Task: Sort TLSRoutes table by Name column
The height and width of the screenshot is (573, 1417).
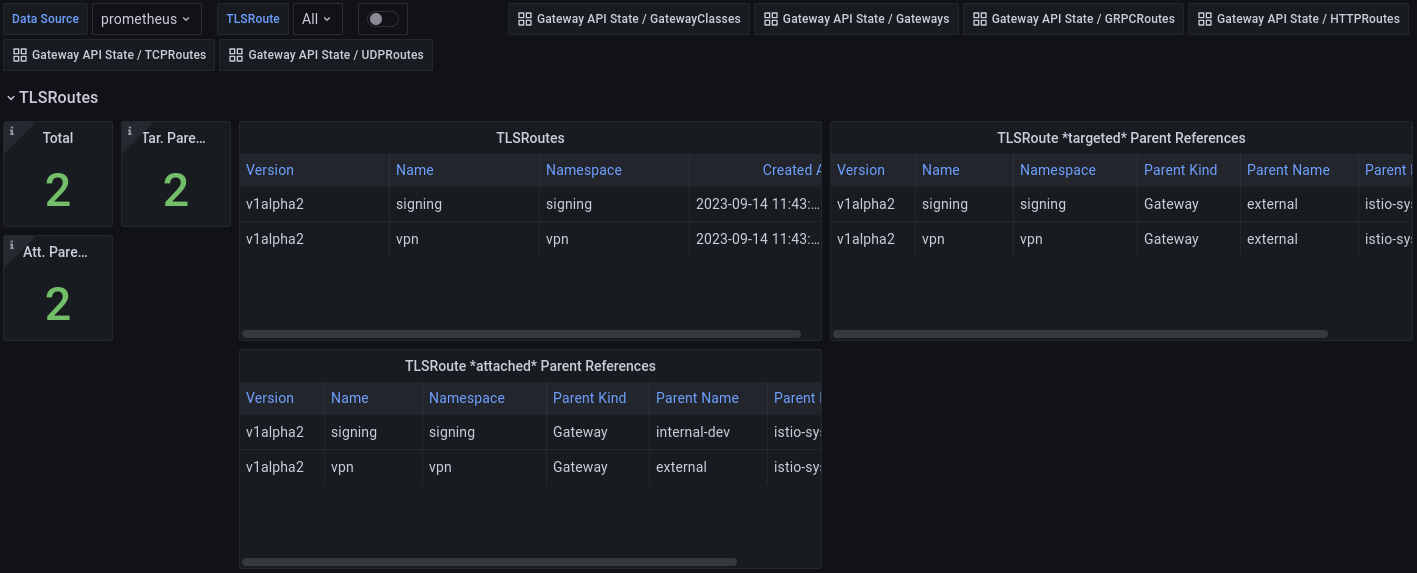Action: tap(415, 170)
